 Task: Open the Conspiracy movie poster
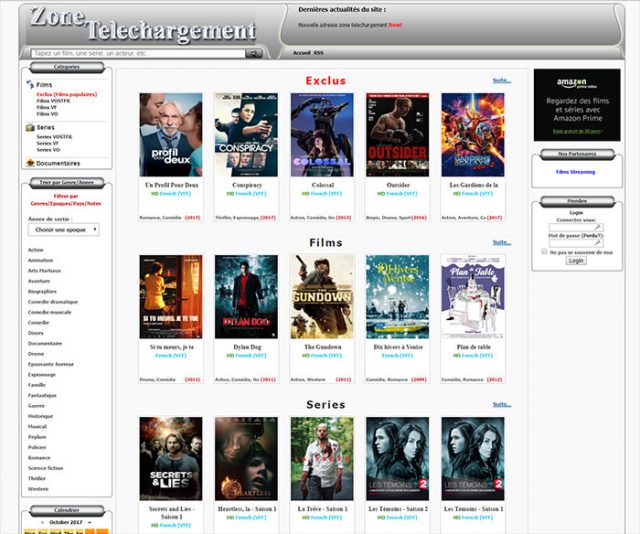tap(246, 135)
